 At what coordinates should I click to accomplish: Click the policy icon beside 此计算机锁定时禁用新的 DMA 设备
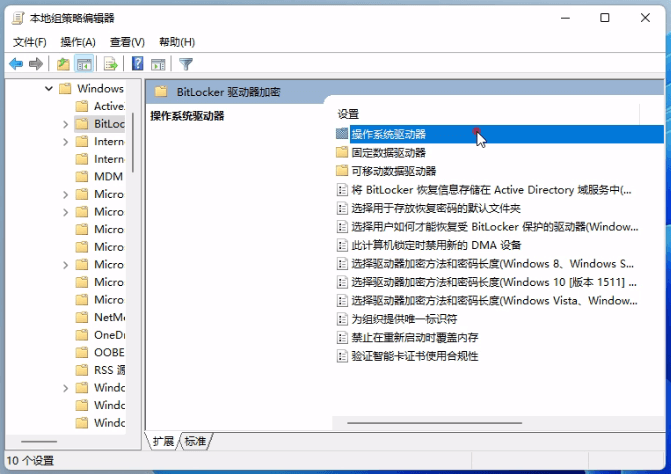[342, 245]
